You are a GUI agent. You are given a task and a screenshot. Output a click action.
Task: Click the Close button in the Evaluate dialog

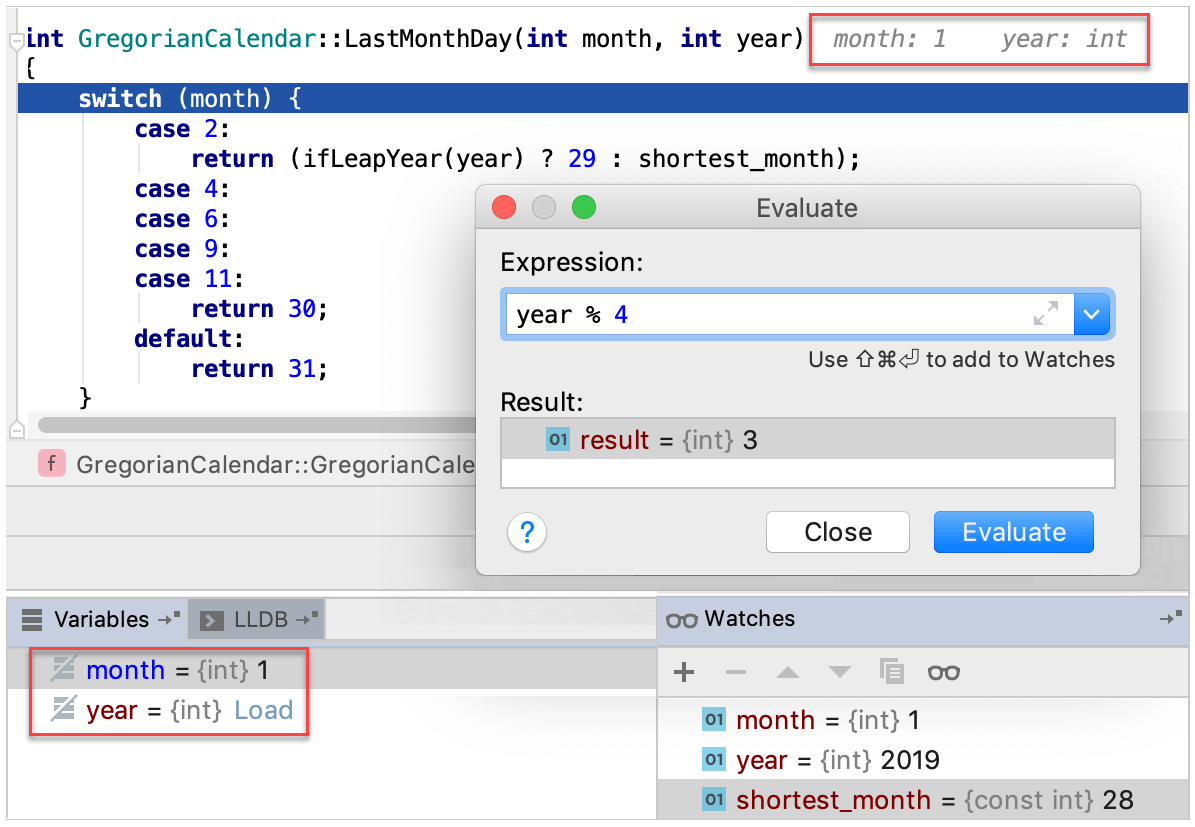point(837,533)
